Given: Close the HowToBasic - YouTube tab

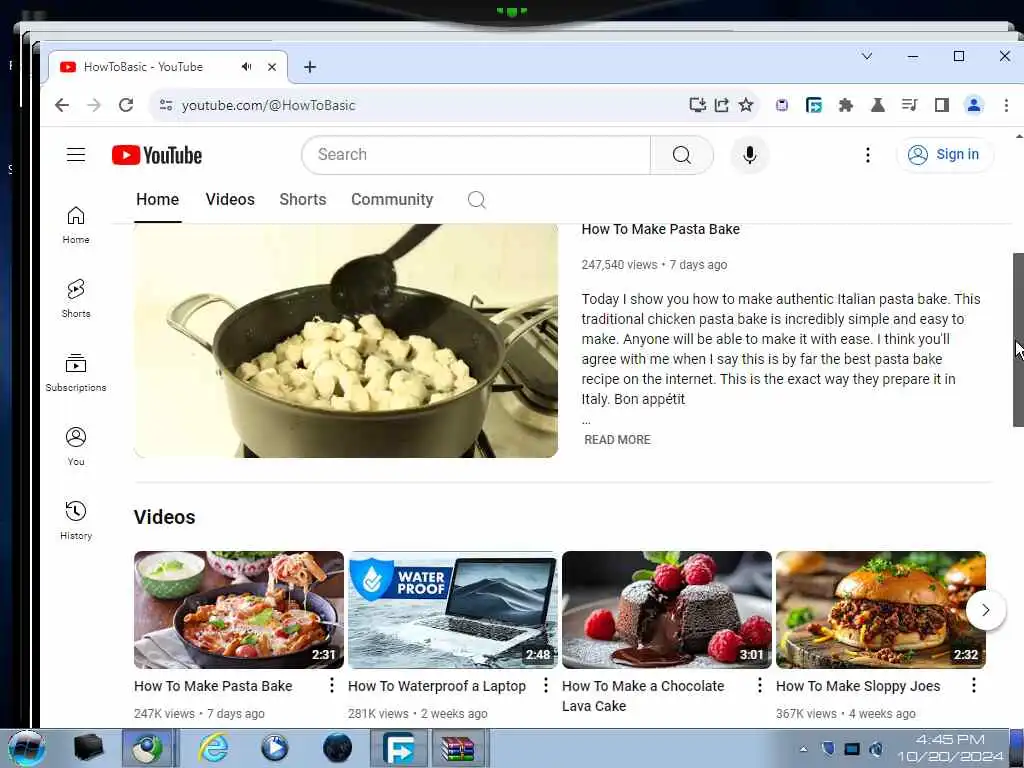Looking at the screenshot, I should 272,67.
